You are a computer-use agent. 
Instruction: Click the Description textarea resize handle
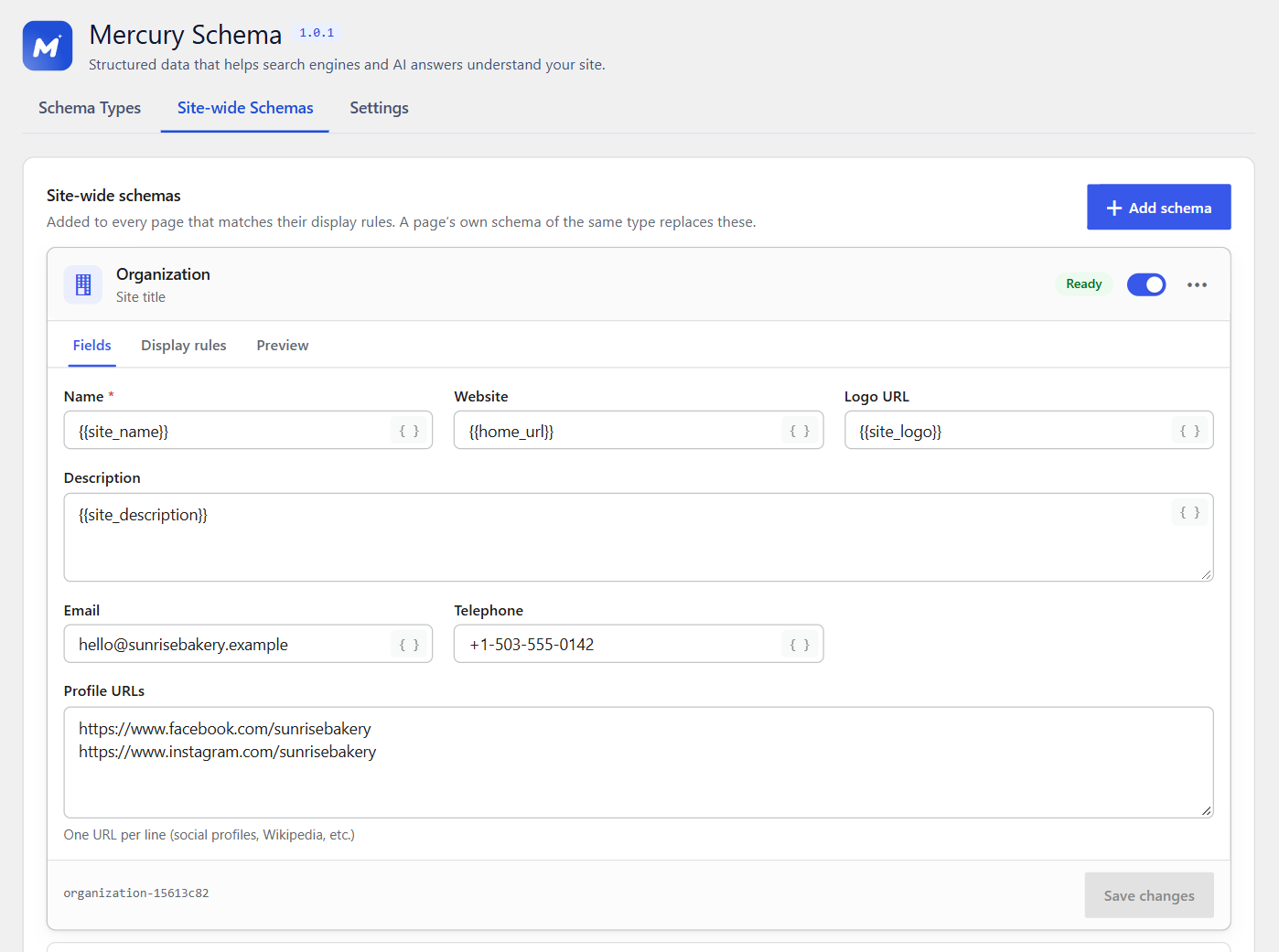click(x=1207, y=574)
